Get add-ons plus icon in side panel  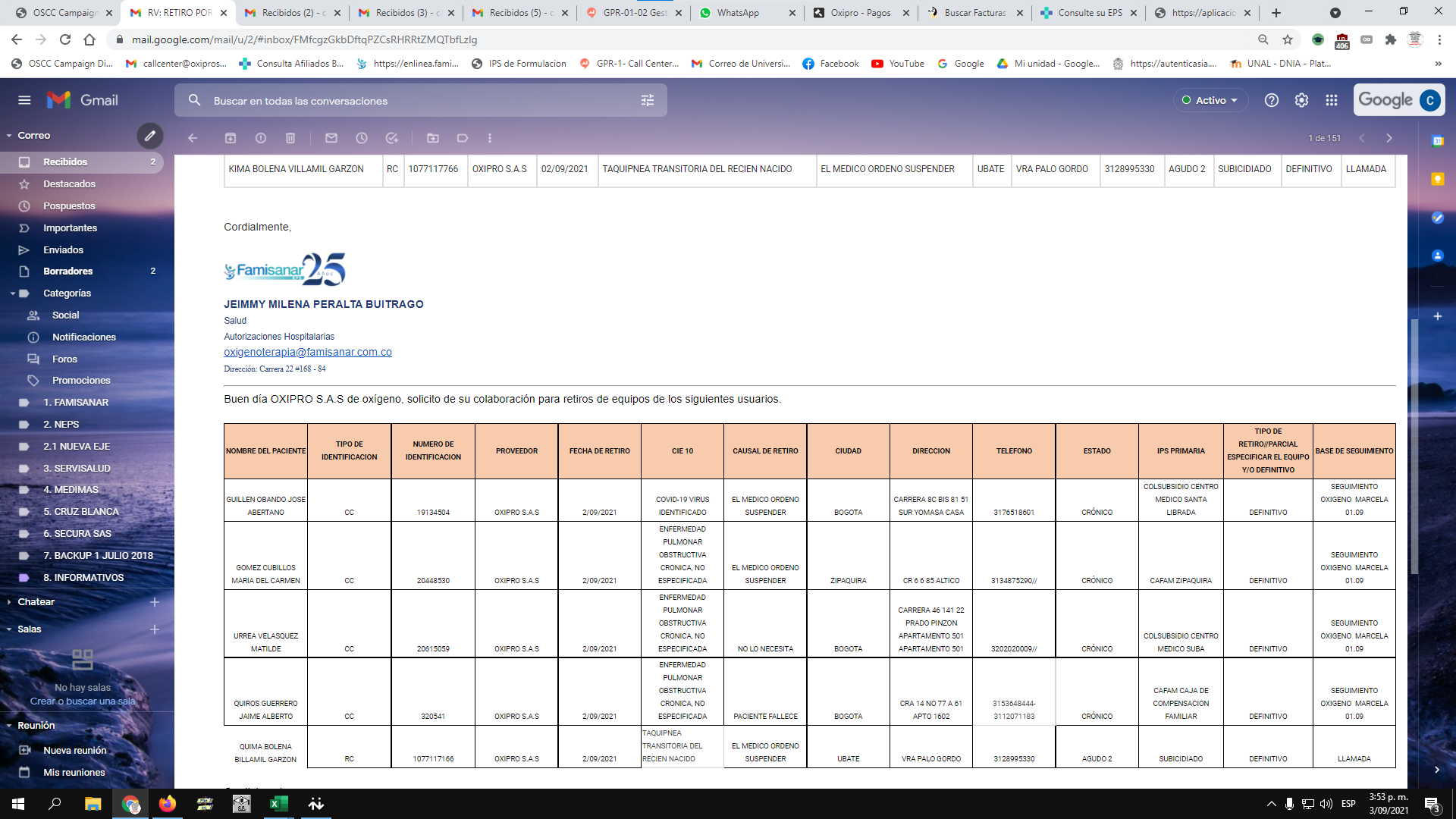pyautogui.click(x=1438, y=316)
